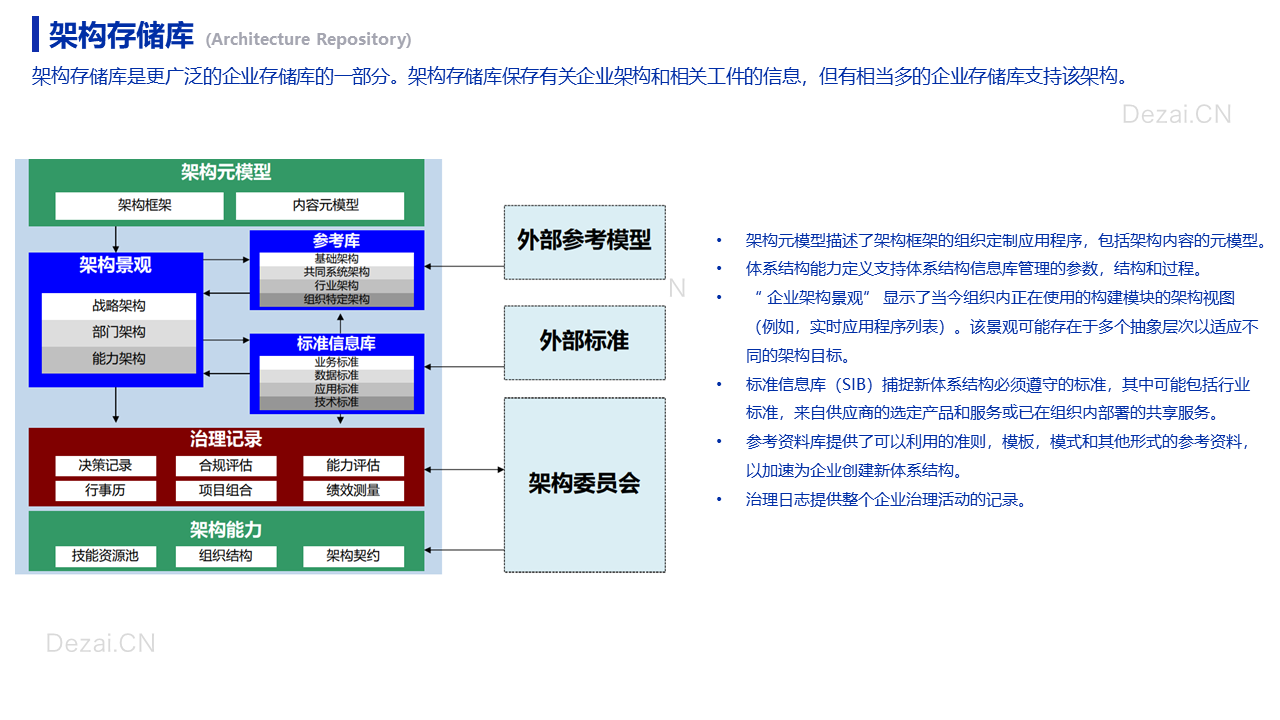Click the 能力架构 row in 架构景观
Viewport: 1280px width, 720px height.
(119, 359)
